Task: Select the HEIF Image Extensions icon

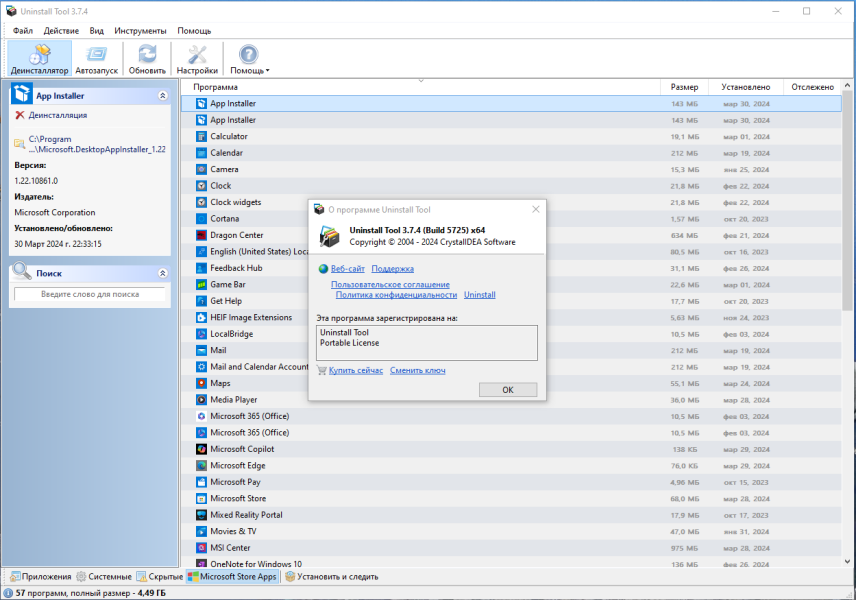Action: [201, 317]
